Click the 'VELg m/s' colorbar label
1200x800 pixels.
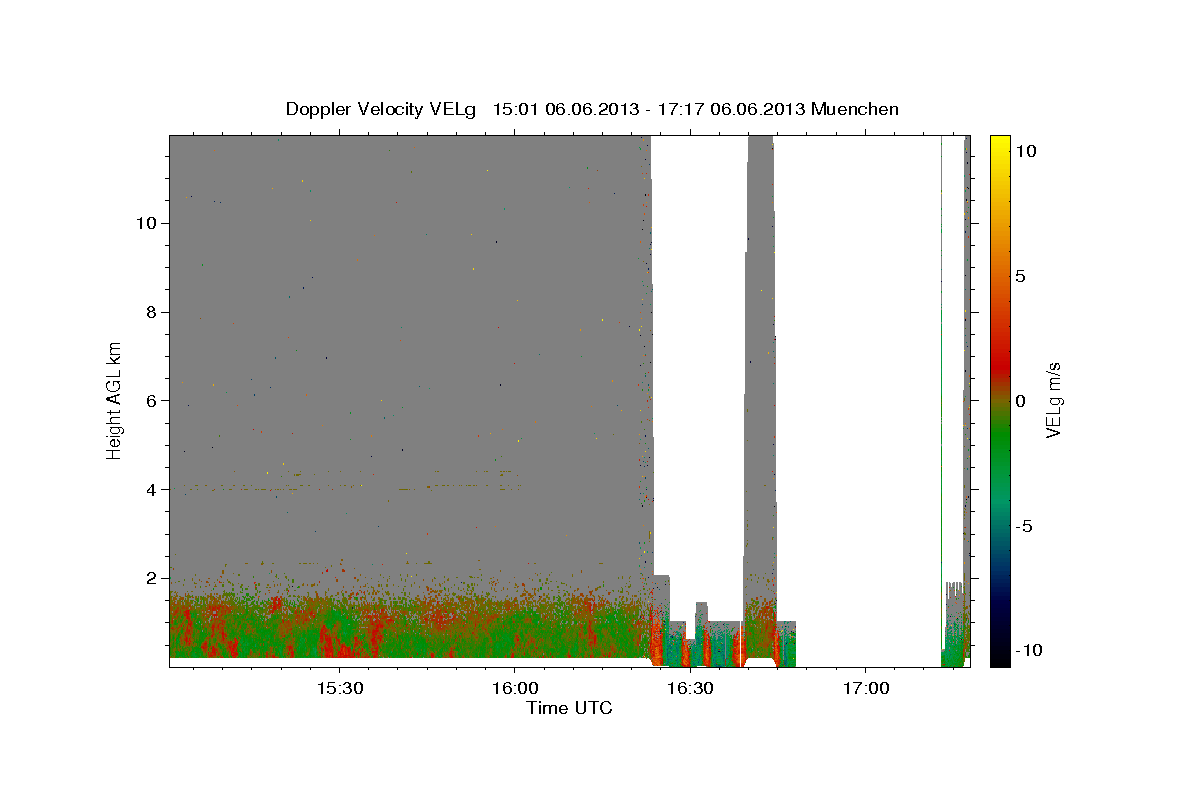pyautogui.click(x=1053, y=400)
